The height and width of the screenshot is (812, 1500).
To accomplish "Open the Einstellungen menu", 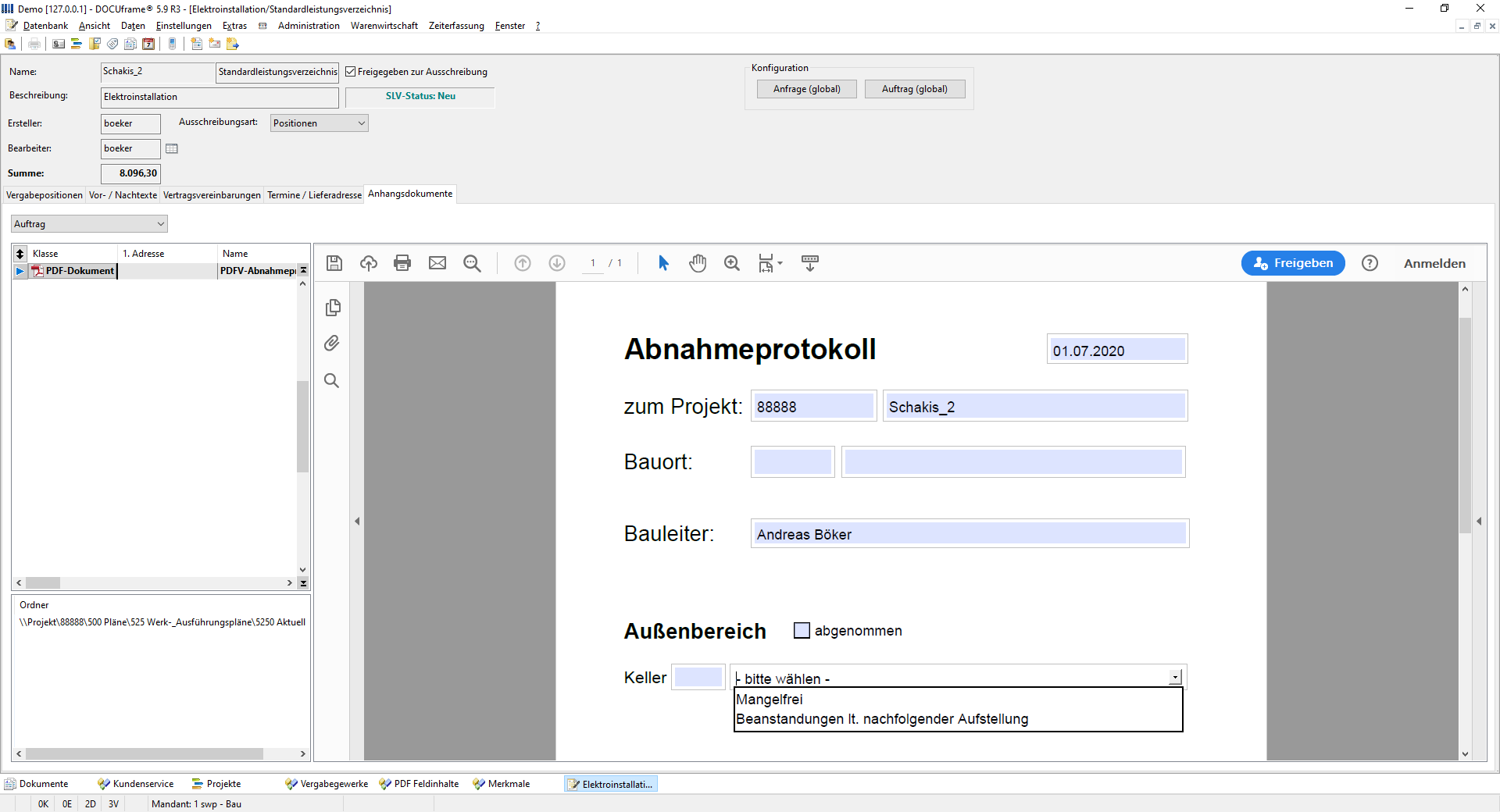I will [x=184, y=26].
